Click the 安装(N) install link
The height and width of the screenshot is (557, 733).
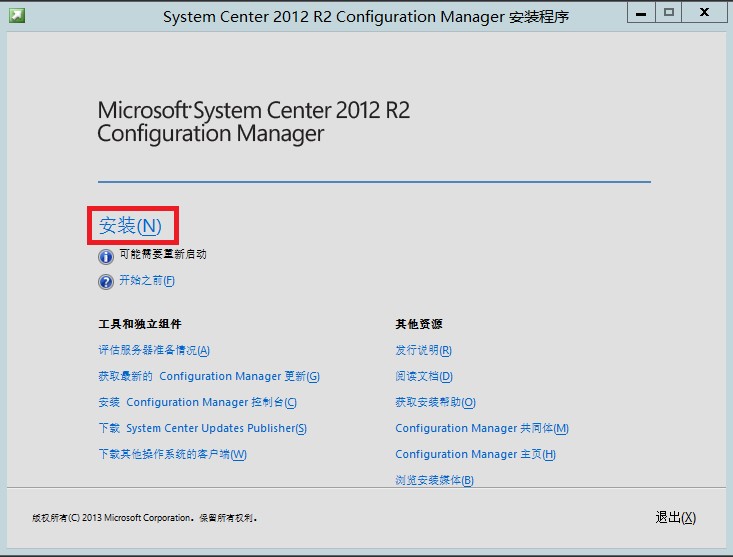(x=130, y=226)
